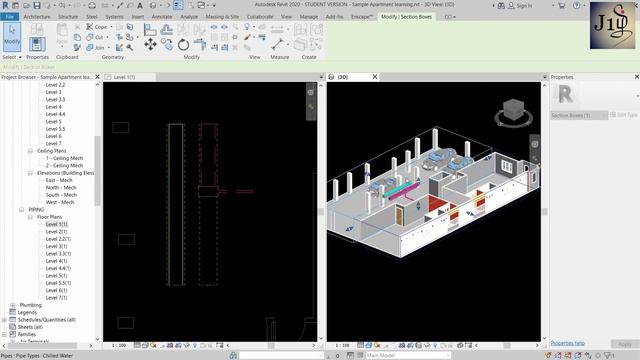Click the Edit Type button

point(624,115)
